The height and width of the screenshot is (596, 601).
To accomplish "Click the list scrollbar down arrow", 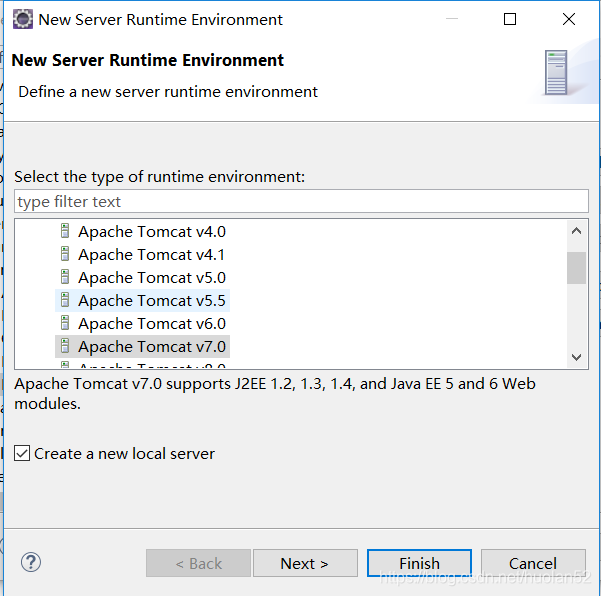I will (x=576, y=357).
